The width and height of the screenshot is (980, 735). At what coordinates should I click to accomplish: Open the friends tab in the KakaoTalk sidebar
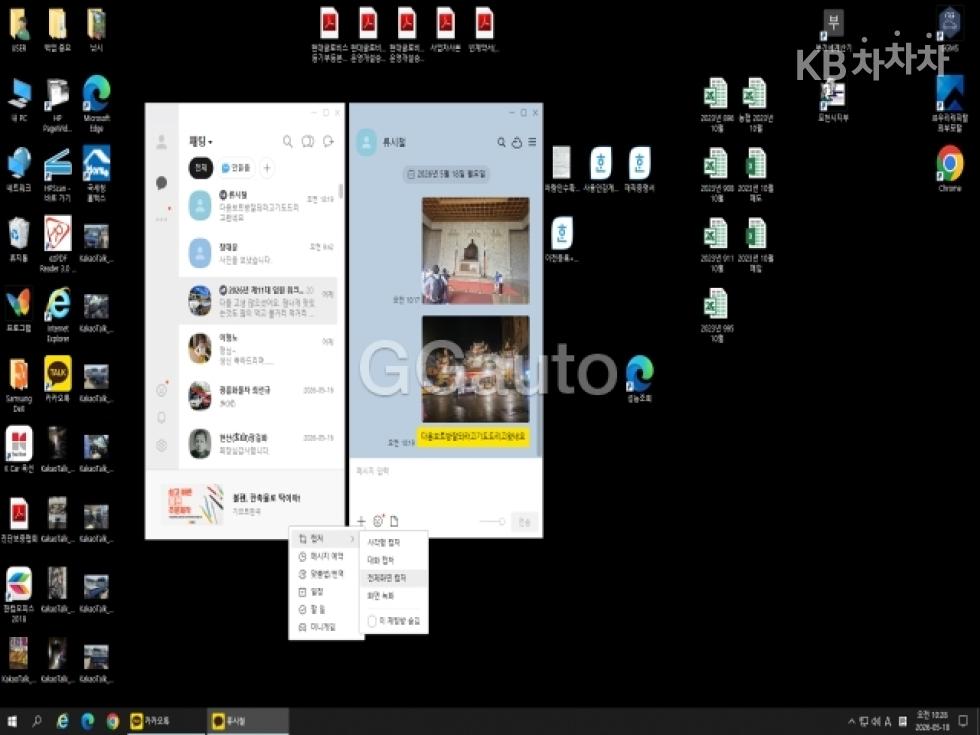161,142
